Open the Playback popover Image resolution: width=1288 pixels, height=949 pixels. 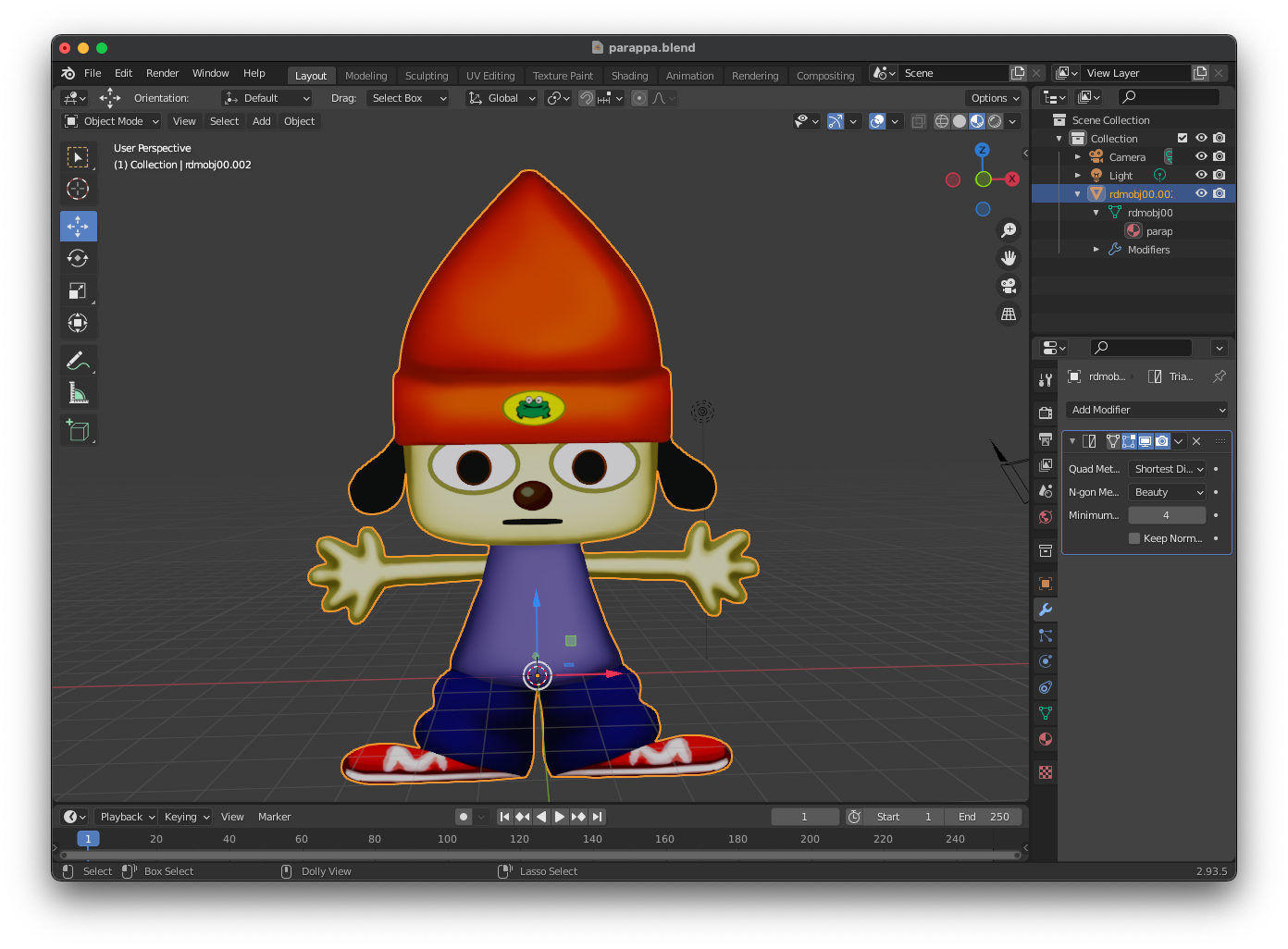(127, 817)
